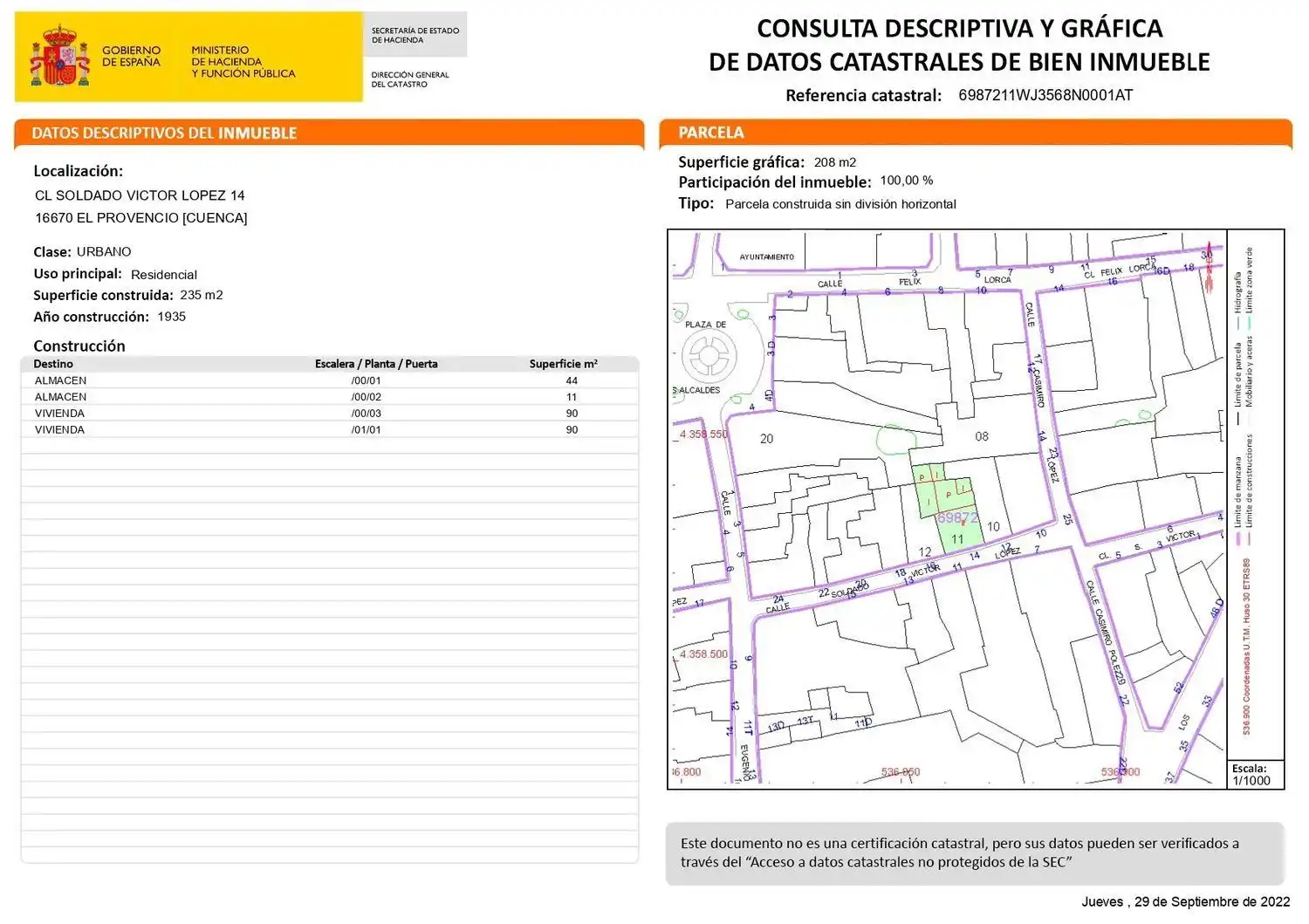
Task: Select the surface value "11" in the table
Action: pos(572,397)
